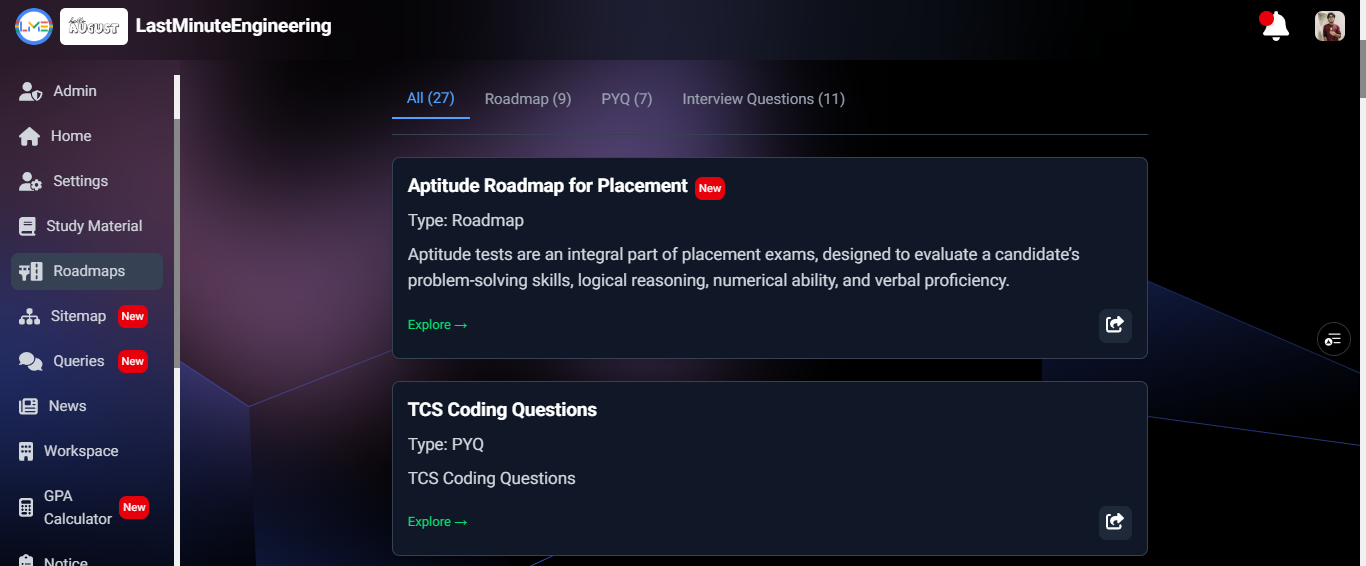Click the notification bell icon
The height and width of the screenshot is (566, 1366).
pos(1275,27)
